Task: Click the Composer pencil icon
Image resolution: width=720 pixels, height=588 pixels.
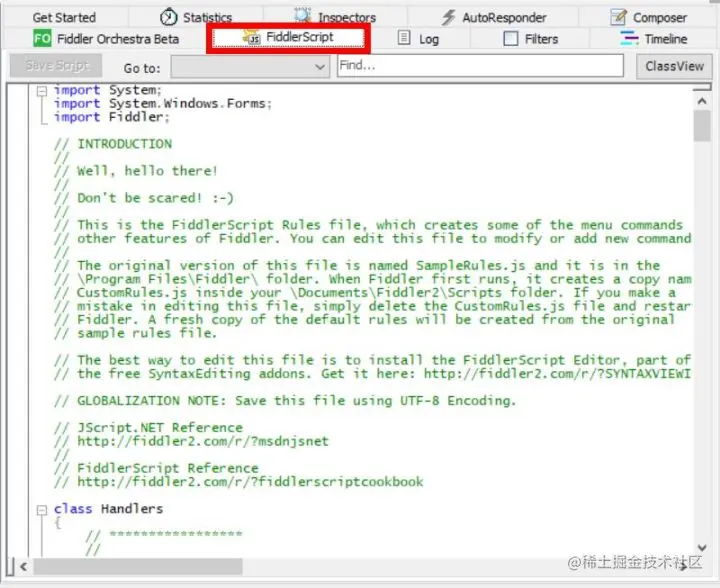Action: 618,17
